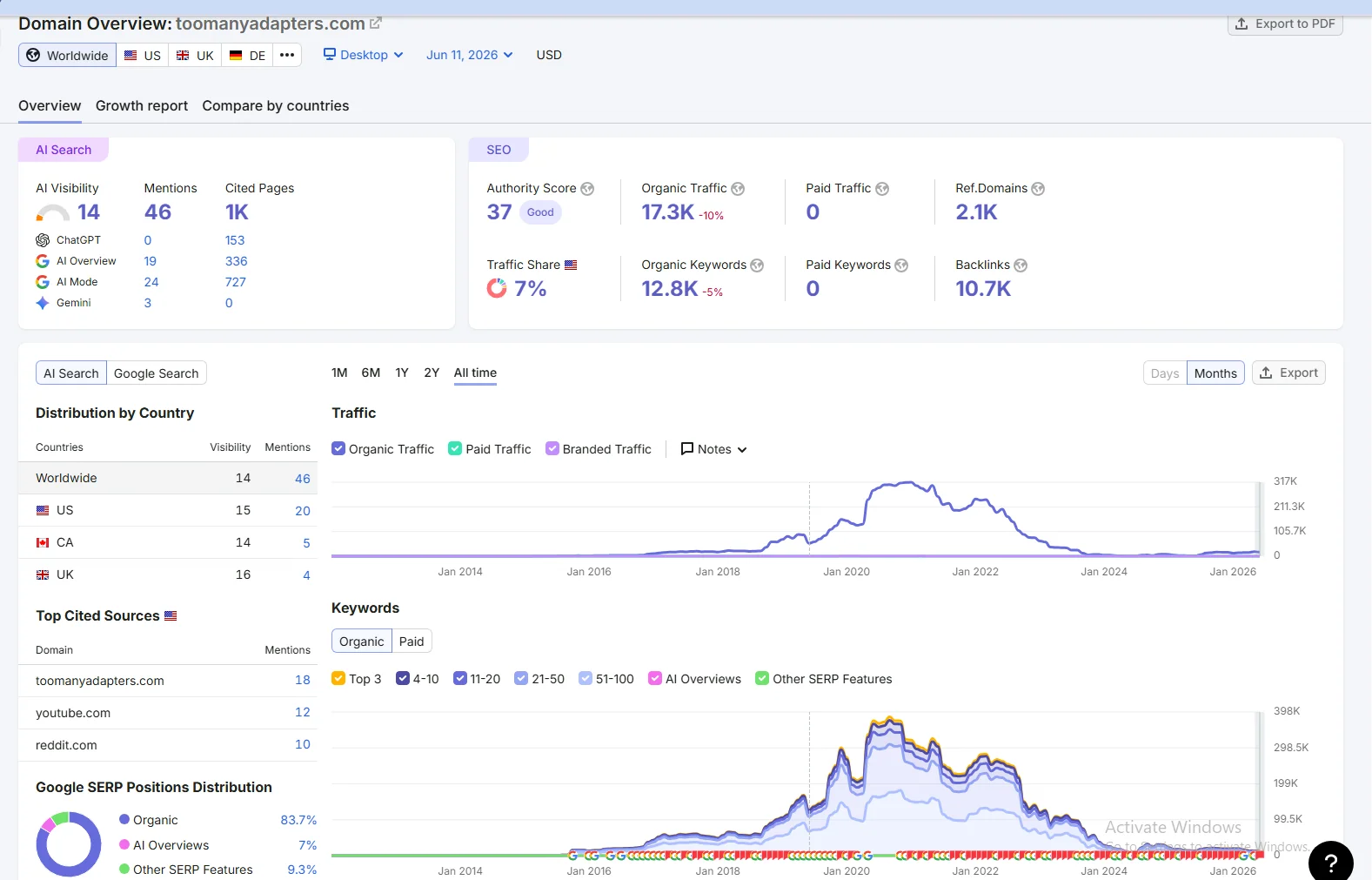
Task: Toggle the 4-10 keywords checkbox
Action: [x=403, y=679]
